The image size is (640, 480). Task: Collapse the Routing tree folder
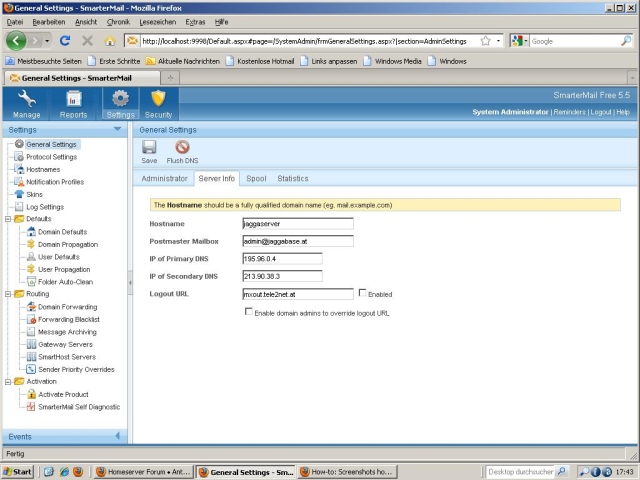(8, 294)
